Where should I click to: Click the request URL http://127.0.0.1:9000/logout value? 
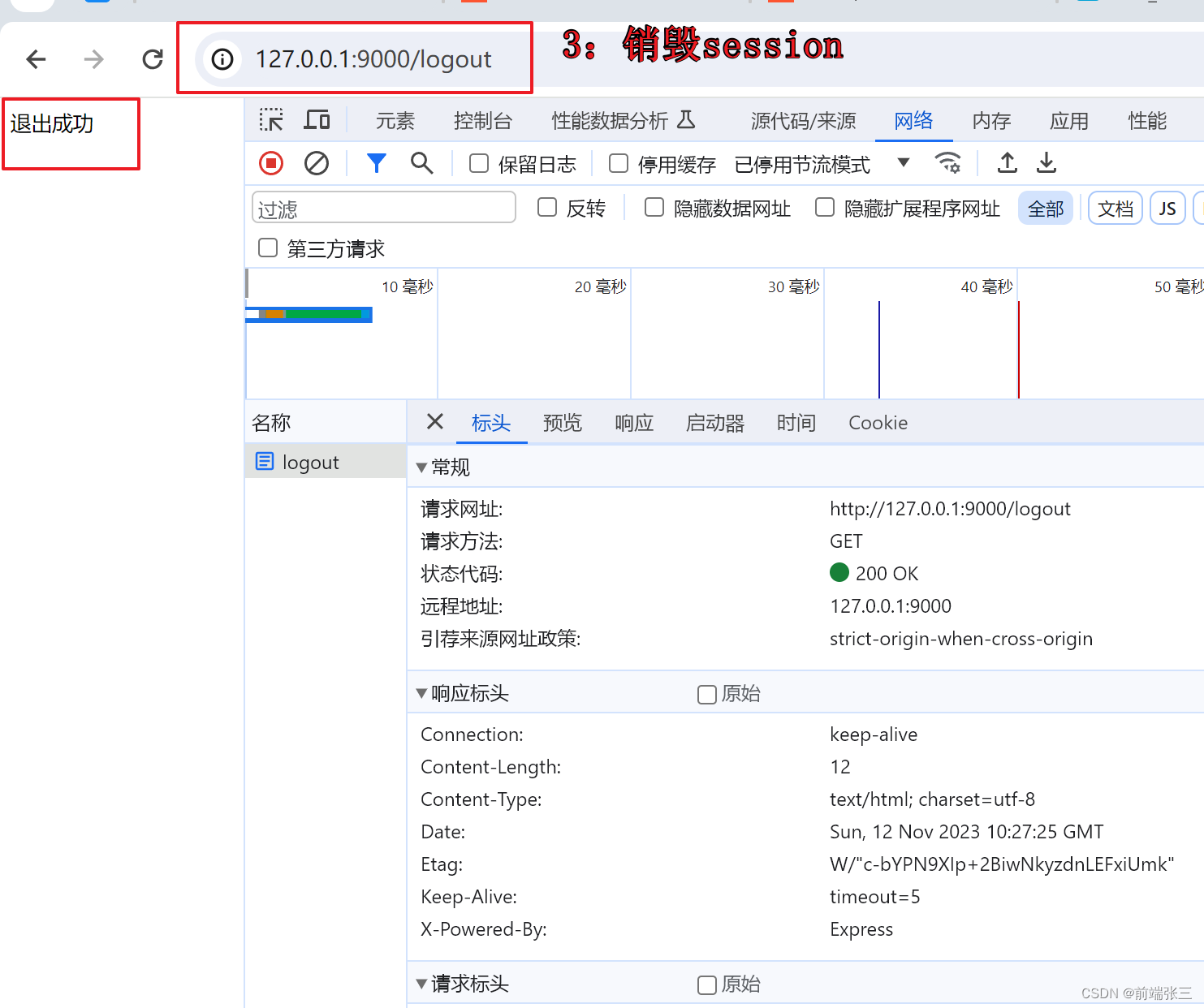click(950, 509)
